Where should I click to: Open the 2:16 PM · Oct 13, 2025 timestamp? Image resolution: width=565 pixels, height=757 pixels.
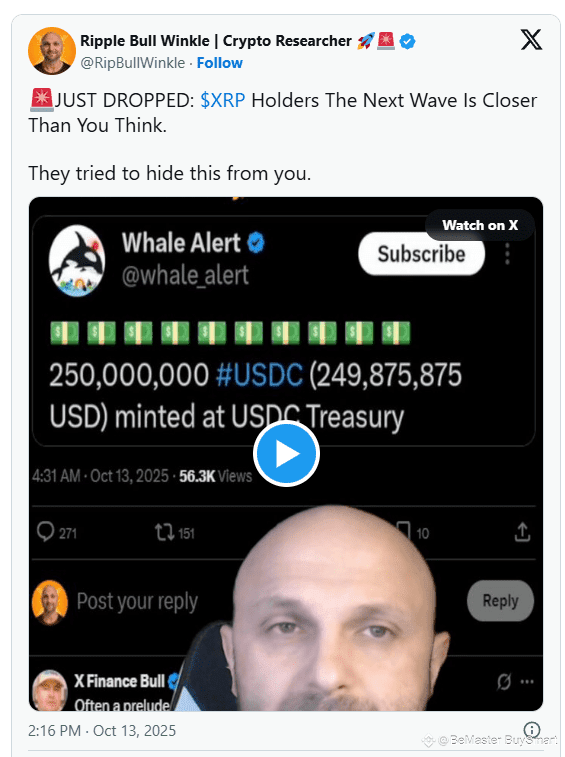[102, 730]
